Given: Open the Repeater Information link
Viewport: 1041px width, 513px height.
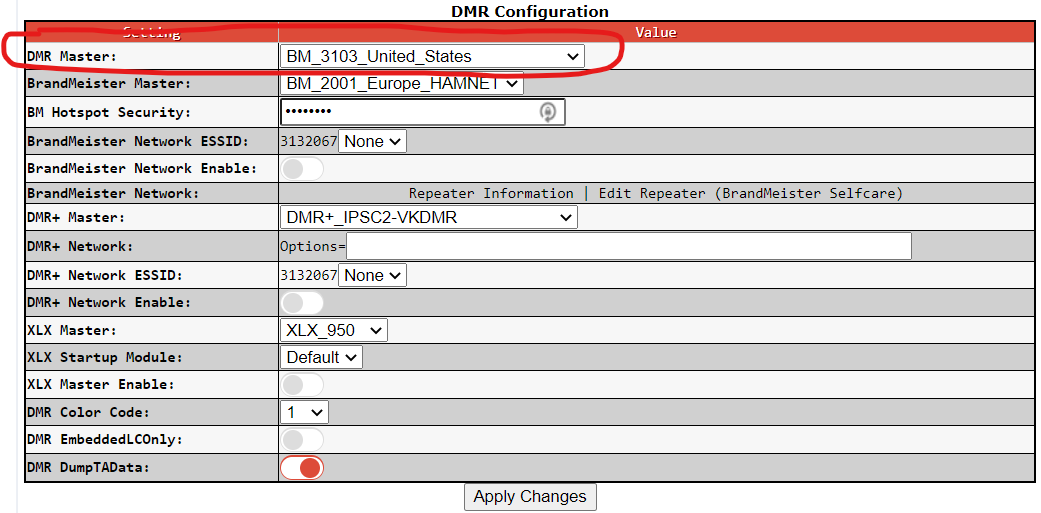Looking at the screenshot, I should click(491, 193).
